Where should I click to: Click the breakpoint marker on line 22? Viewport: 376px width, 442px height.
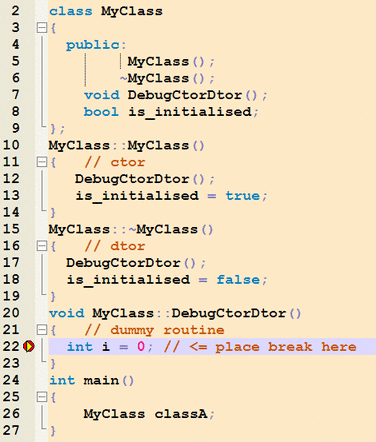(29, 347)
